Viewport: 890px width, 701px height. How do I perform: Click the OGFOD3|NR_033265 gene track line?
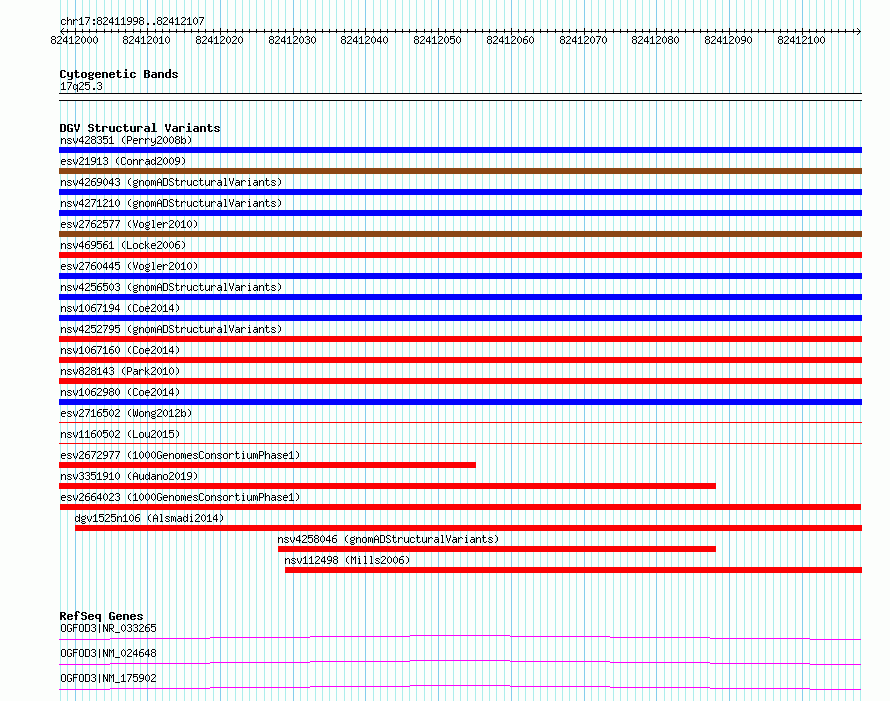tap(460, 638)
